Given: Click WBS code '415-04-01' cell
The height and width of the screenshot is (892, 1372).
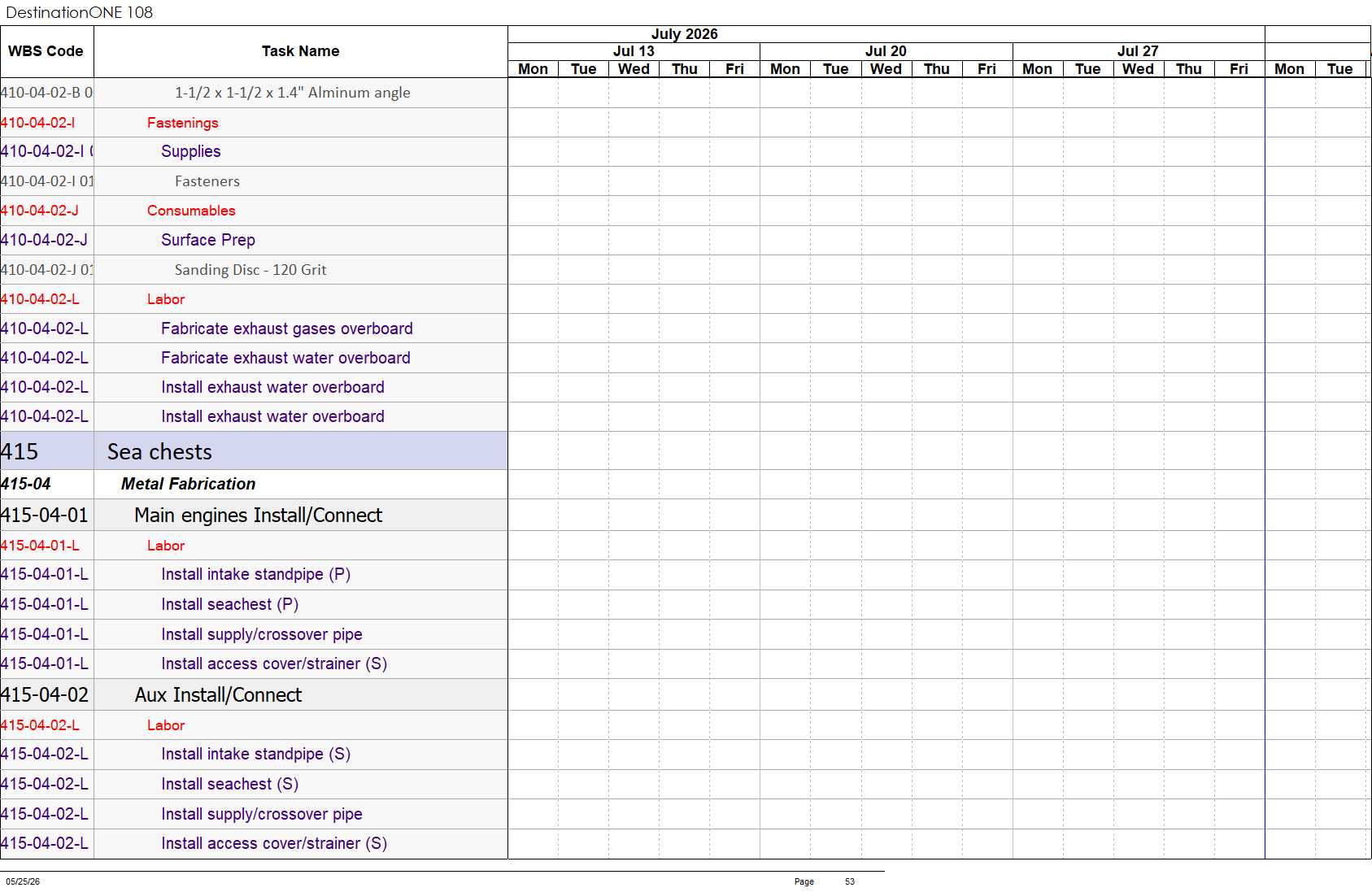Looking at the screenshot, I should [x=46, y=516].
